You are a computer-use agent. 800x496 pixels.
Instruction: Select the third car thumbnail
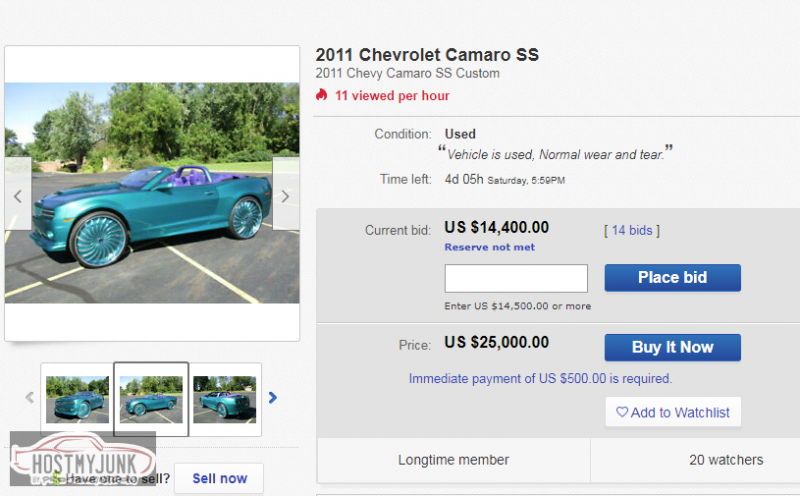[224, 398]
